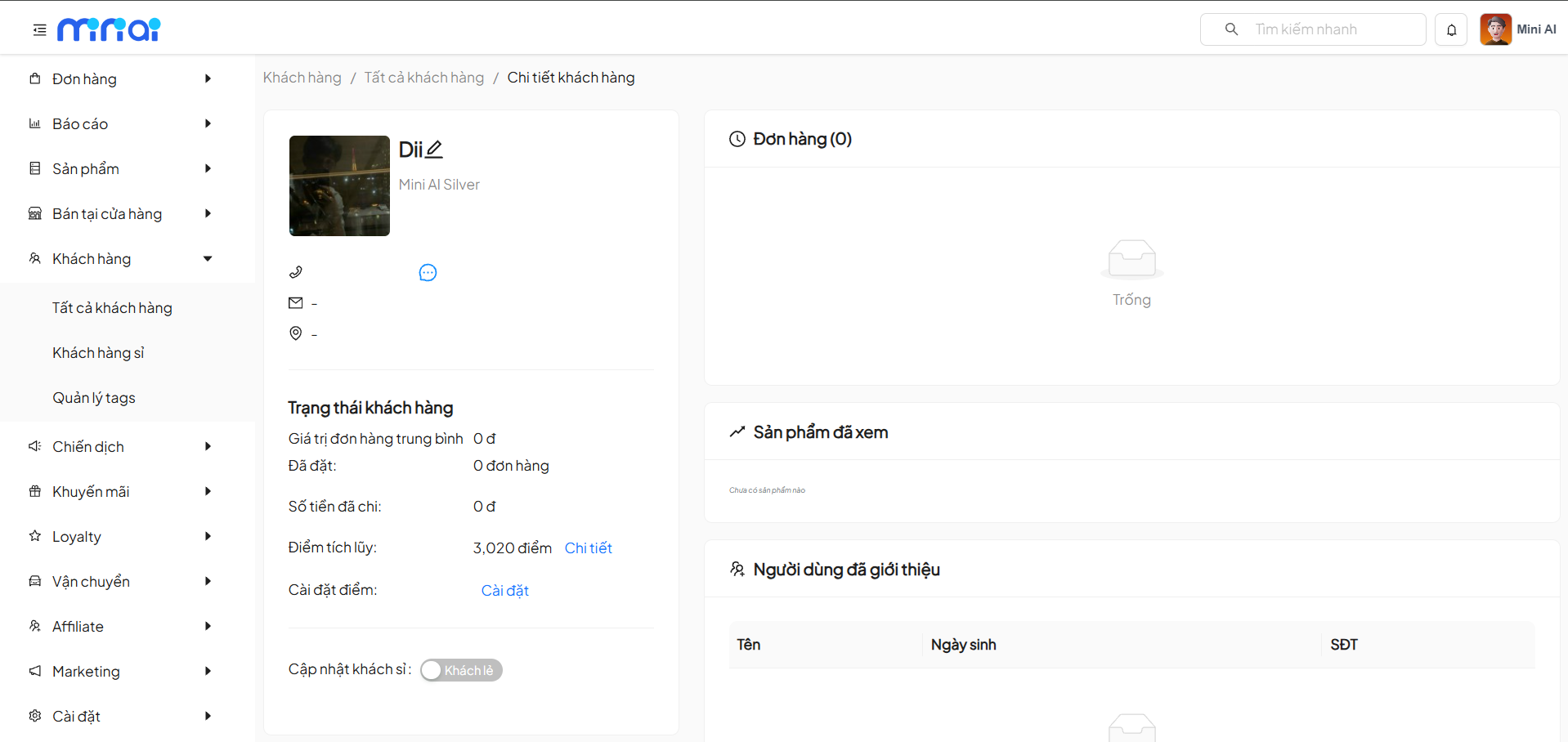The width and height of the screenshot is (1568, 742).
Task: Open Khách hàng sỉ submenu item
Action: click(x=98, y=353)
